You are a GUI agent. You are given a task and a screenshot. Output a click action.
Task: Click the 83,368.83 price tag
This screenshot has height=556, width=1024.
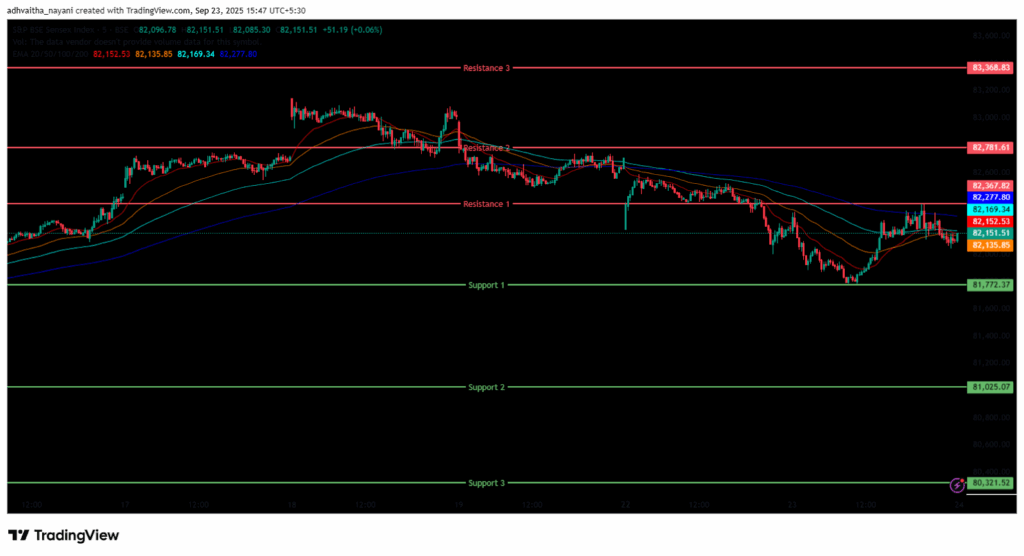tap(990, 68)
